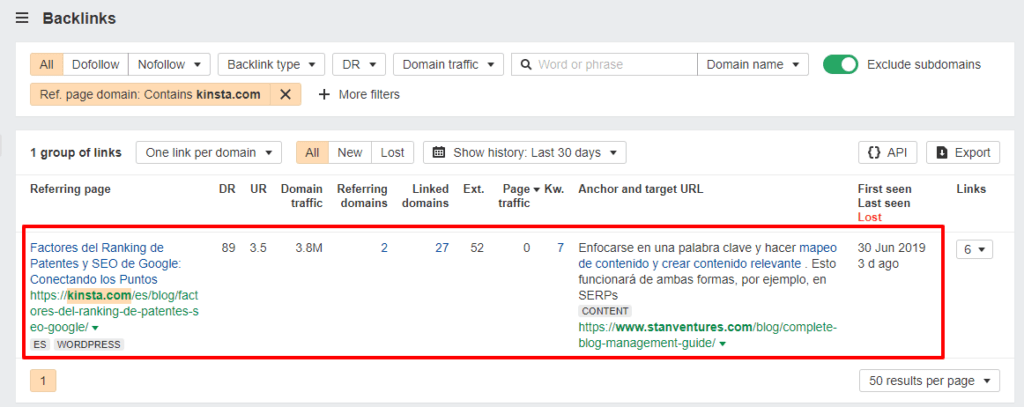
Task: Toggle Exclude subdomains switch
Action: (840, 64)
